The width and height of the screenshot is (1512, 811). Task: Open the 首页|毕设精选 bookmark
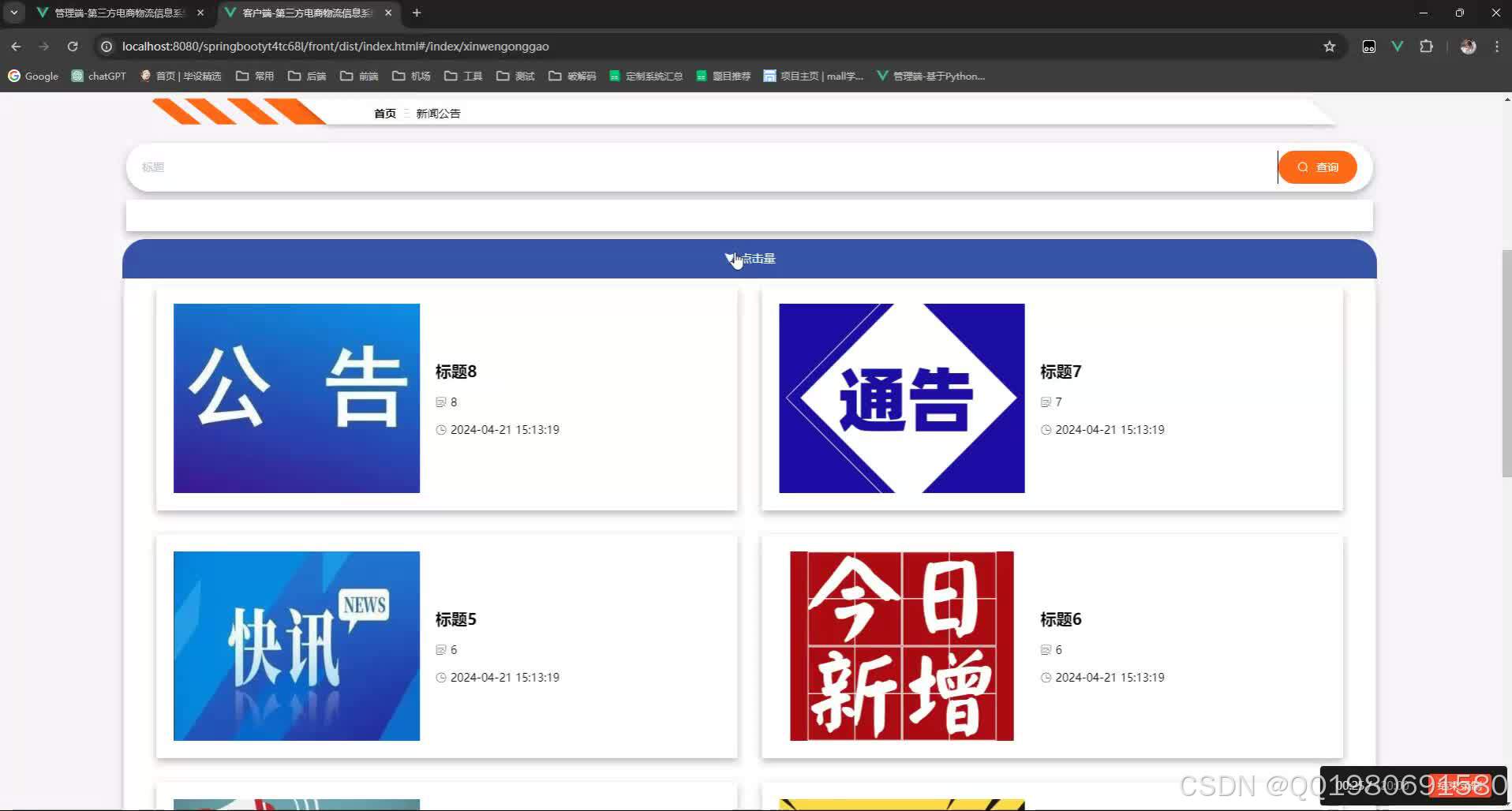coord(182,76)
